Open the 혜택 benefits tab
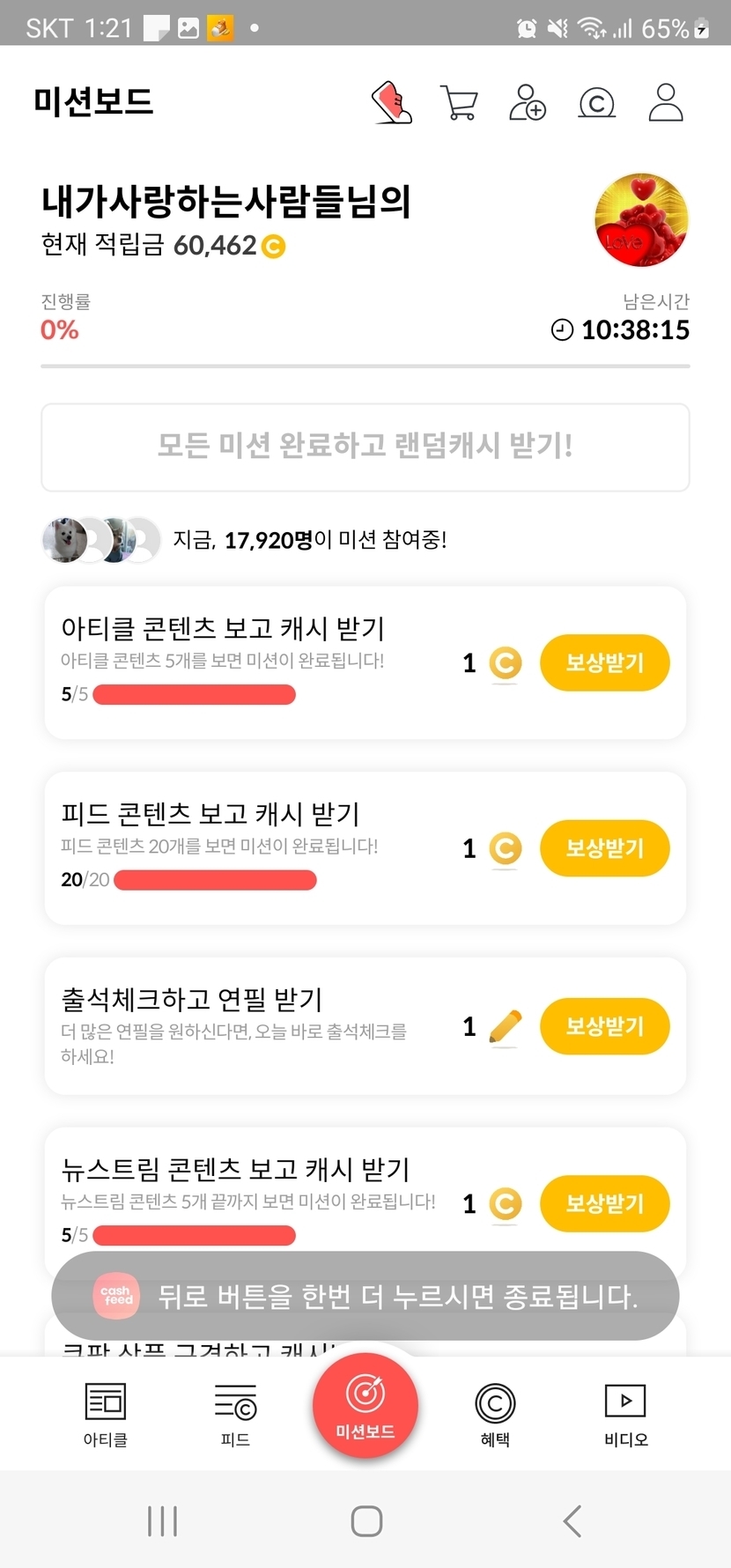Image resolution: width=731 pixels, height=1568 pixels. coord(495,1414)
